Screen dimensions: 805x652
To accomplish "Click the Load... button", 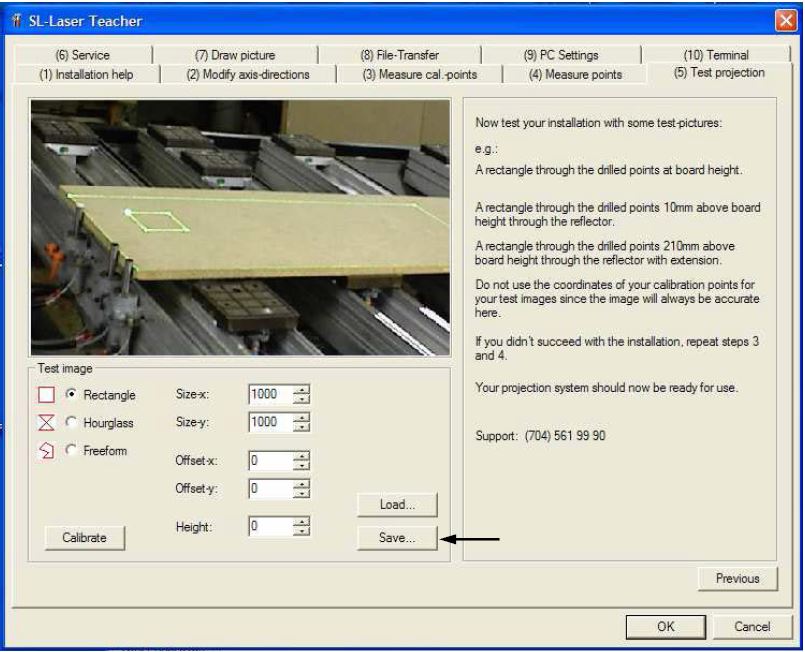I will [x=397, y=505].
